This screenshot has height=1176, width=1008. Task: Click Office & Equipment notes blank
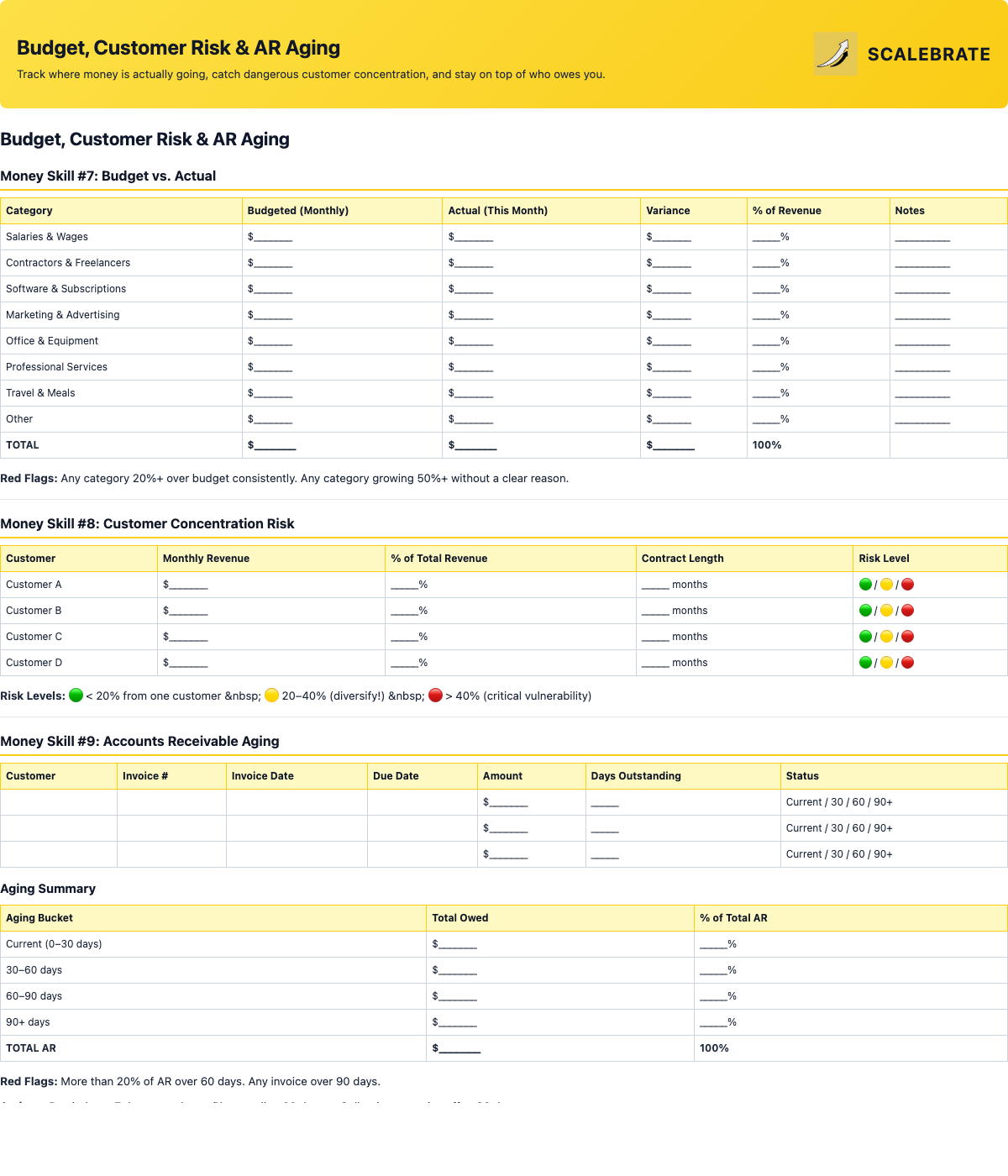[x=922, y=341]
